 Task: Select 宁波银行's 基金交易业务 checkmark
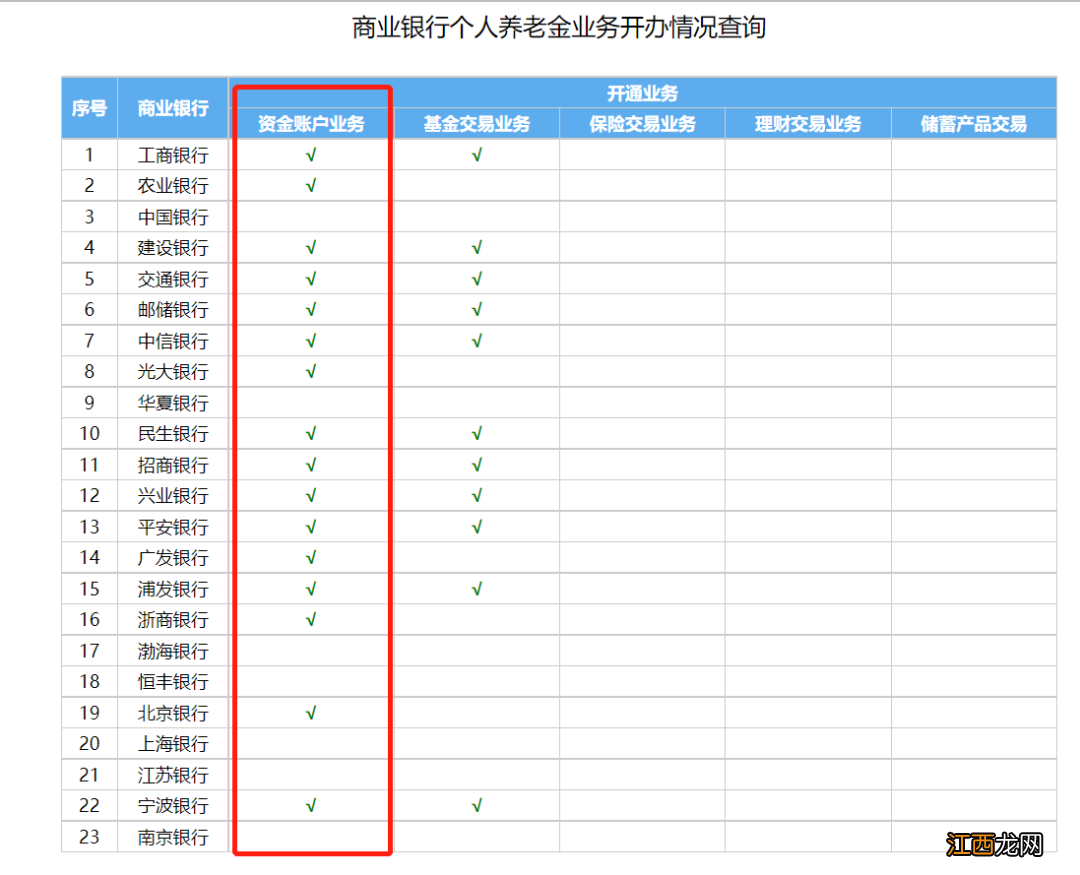[x=477, y=805]
